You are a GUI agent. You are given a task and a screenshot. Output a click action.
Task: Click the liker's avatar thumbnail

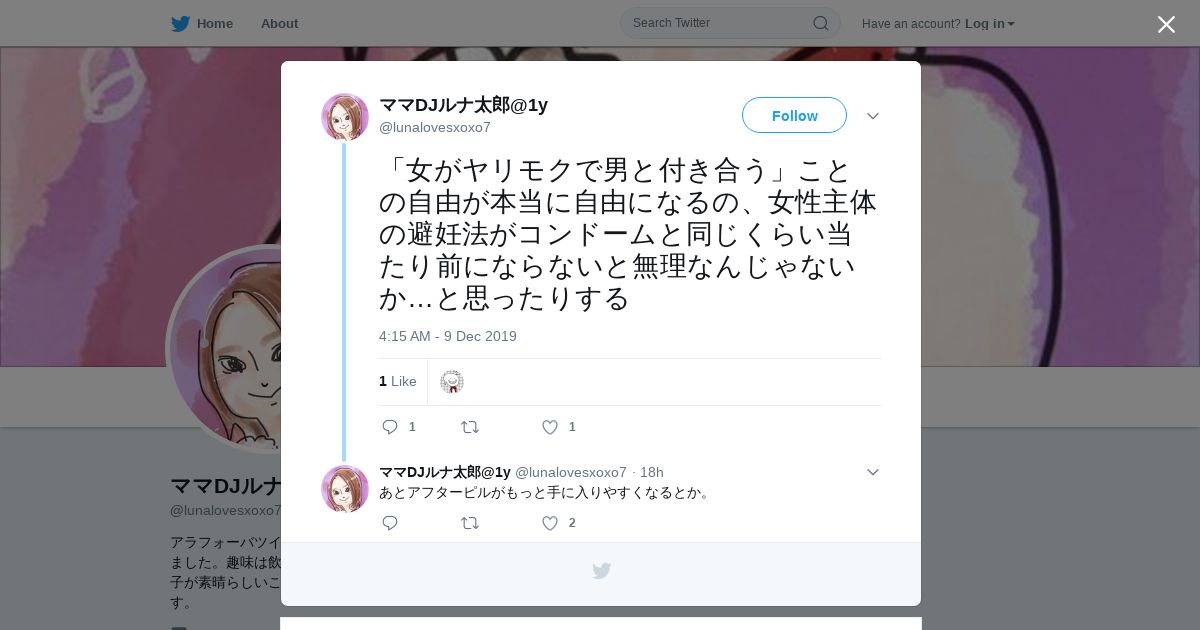[452, 381]
